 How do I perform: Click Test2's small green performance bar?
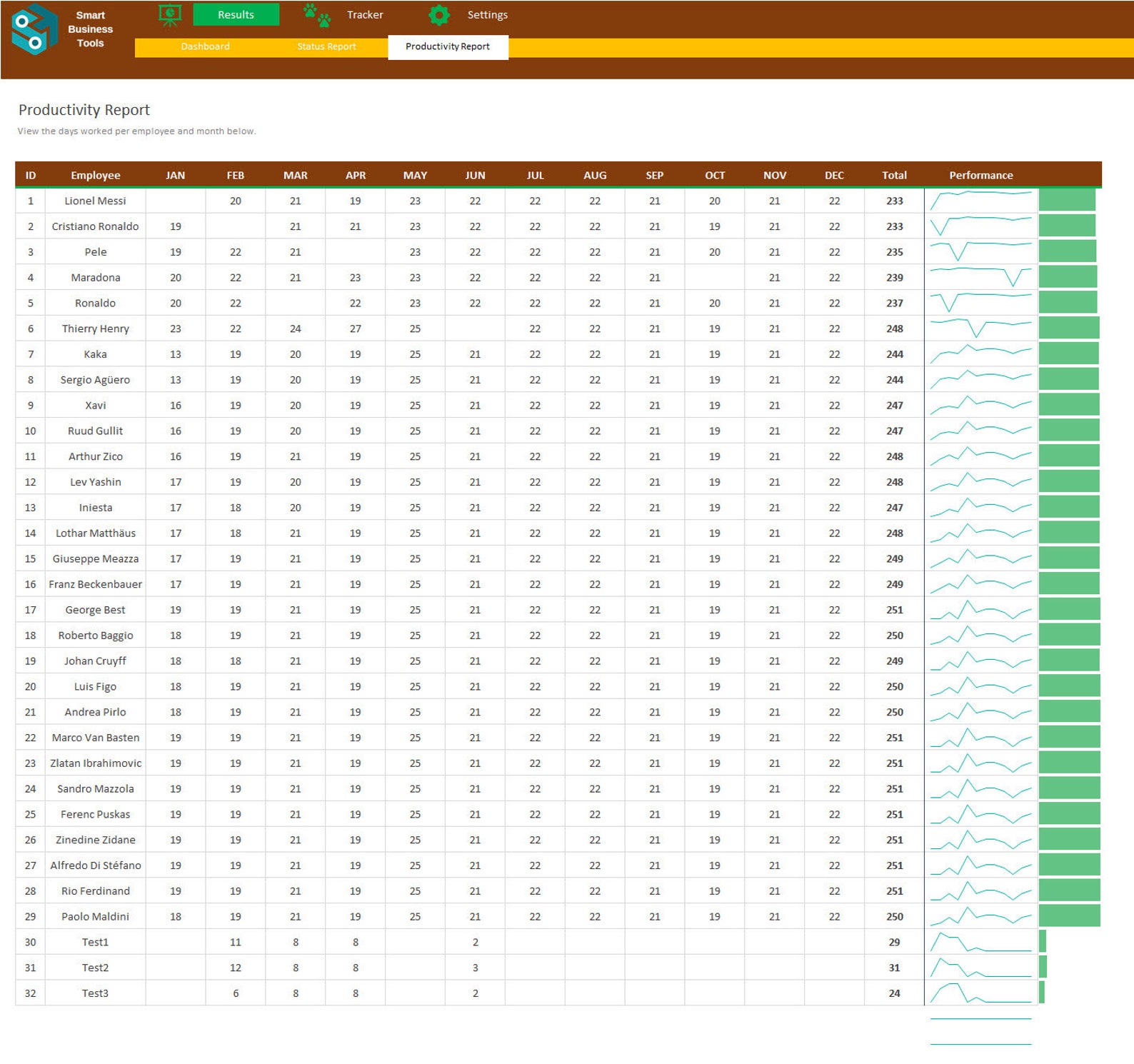click(1043, 967)
